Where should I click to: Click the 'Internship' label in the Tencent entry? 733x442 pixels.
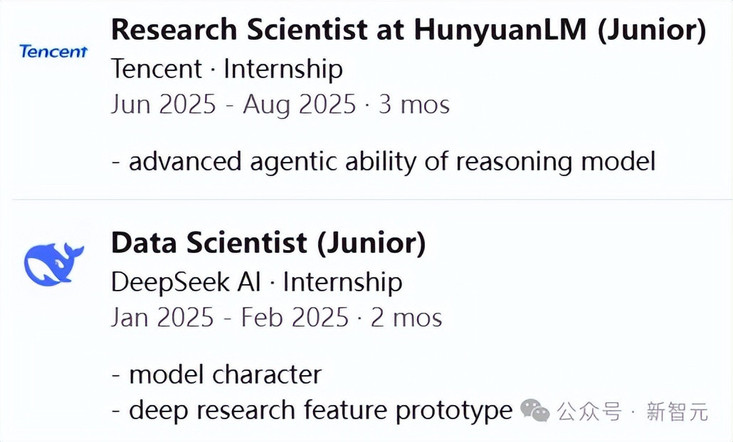point(283,70)
